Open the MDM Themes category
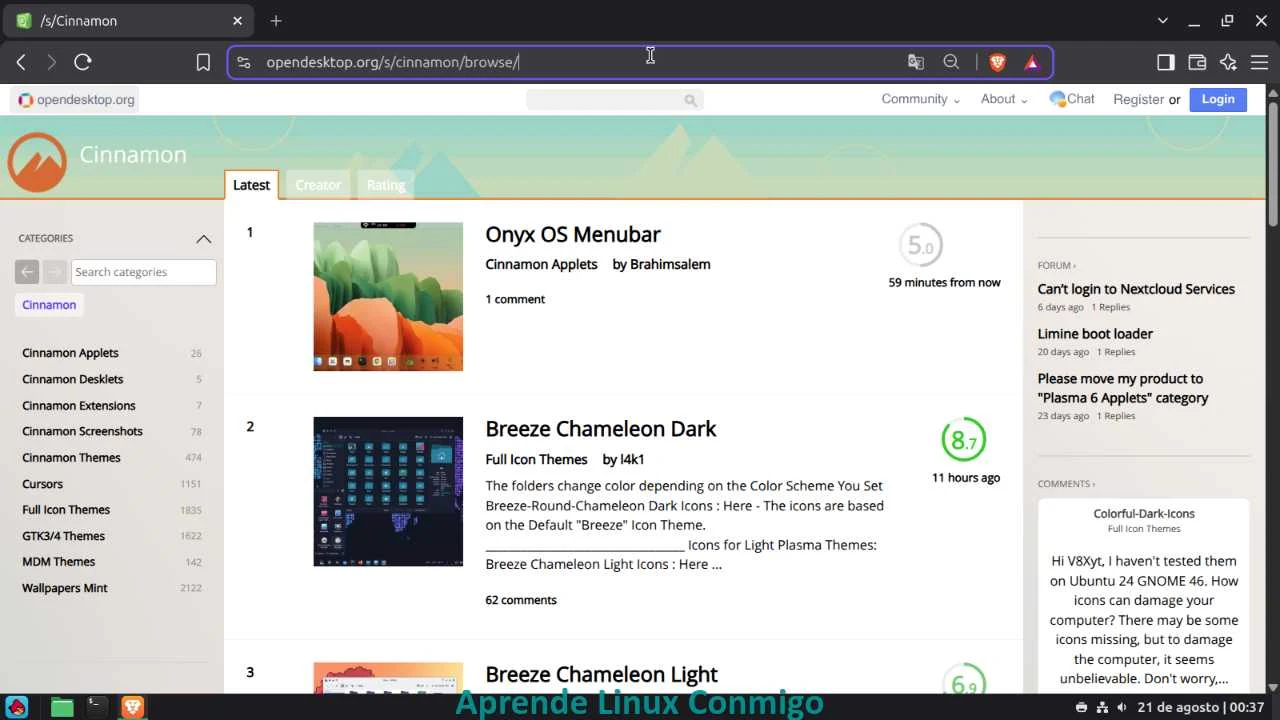This screenshot has height=720, width=1280. coord(58,562)
